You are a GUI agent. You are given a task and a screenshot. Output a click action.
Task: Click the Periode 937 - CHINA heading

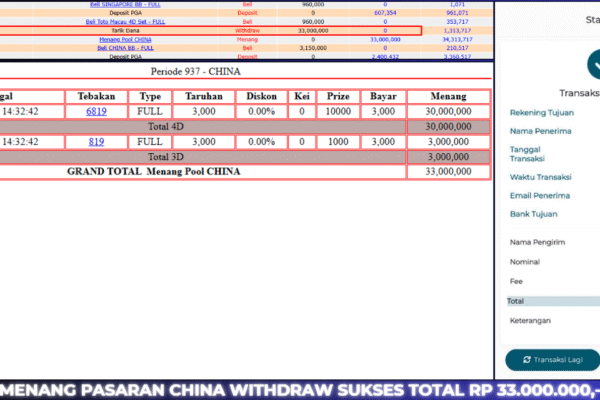(x=196, y=72)
